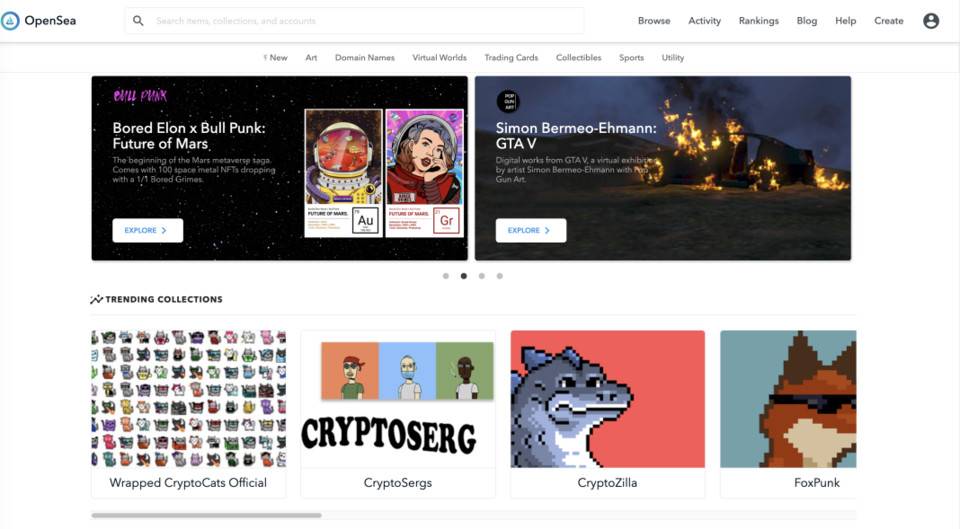The height and width of the screenshot is (529, 960).
Task: Click the New category sparkle icon
Action: click(265, 58)
